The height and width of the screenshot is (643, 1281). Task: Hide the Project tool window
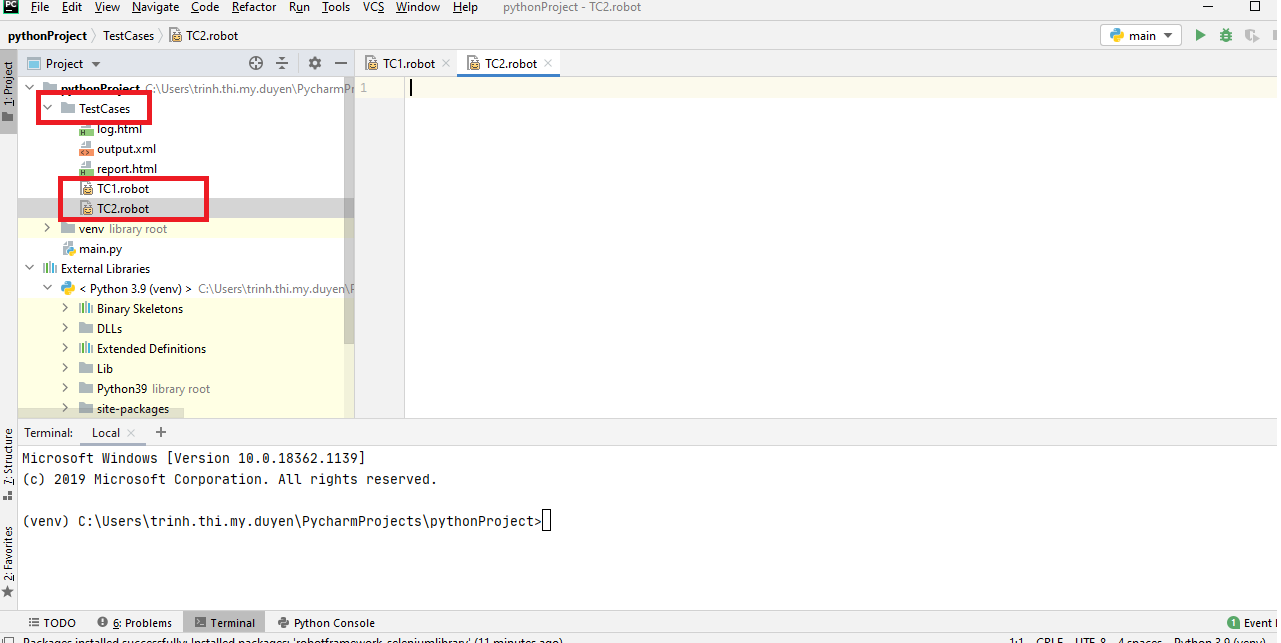341,63
